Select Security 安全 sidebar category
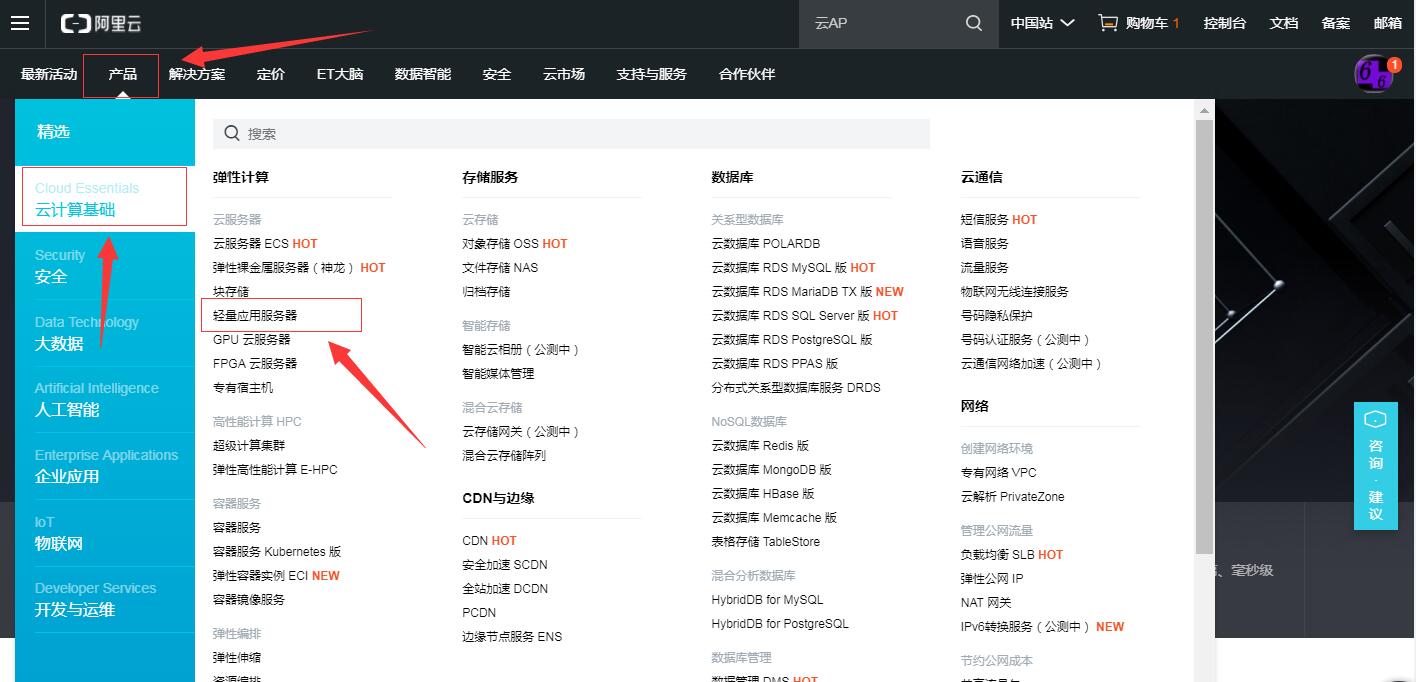 105,266
